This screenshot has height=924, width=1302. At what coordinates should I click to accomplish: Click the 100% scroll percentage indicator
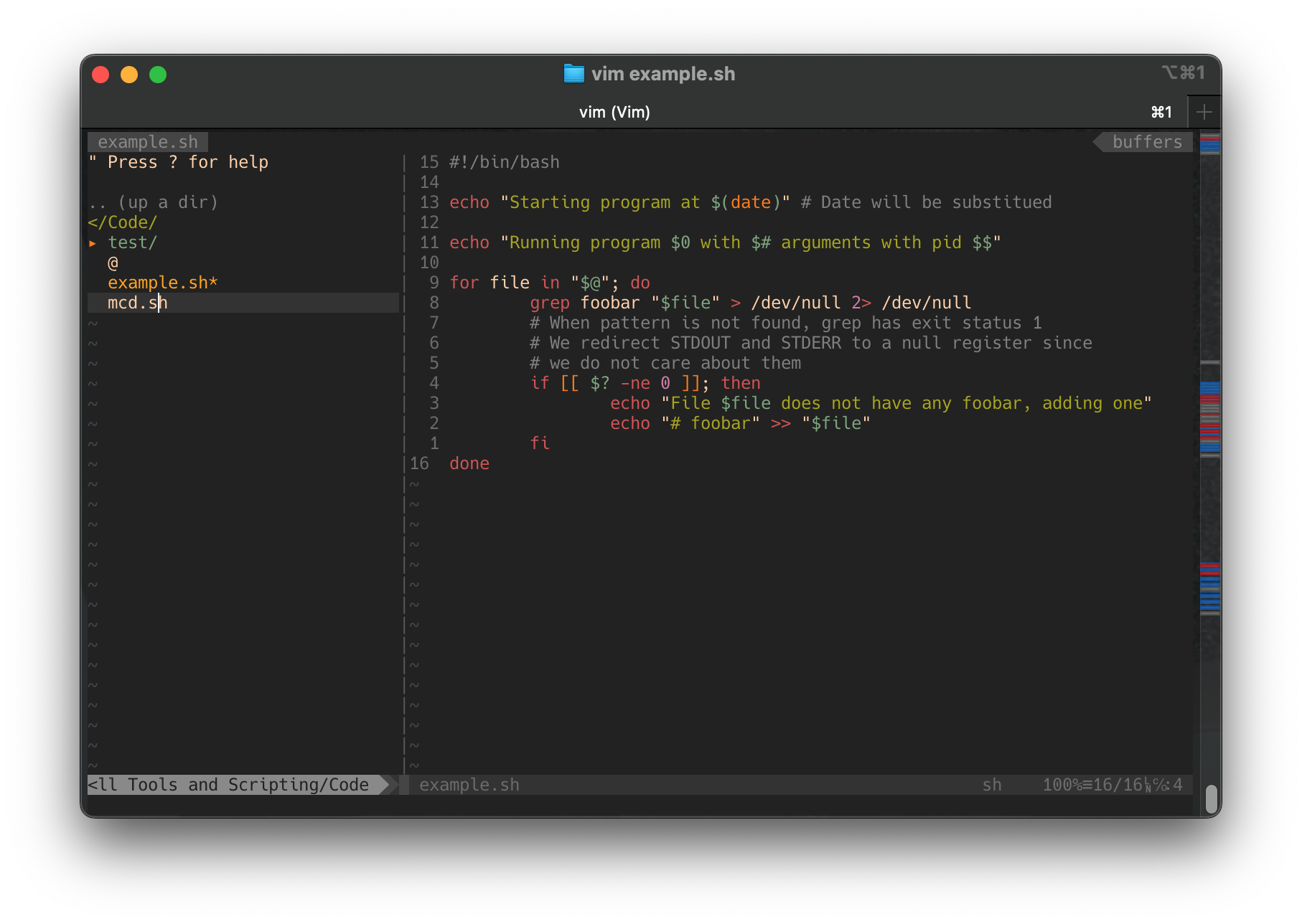(1062, 785)
